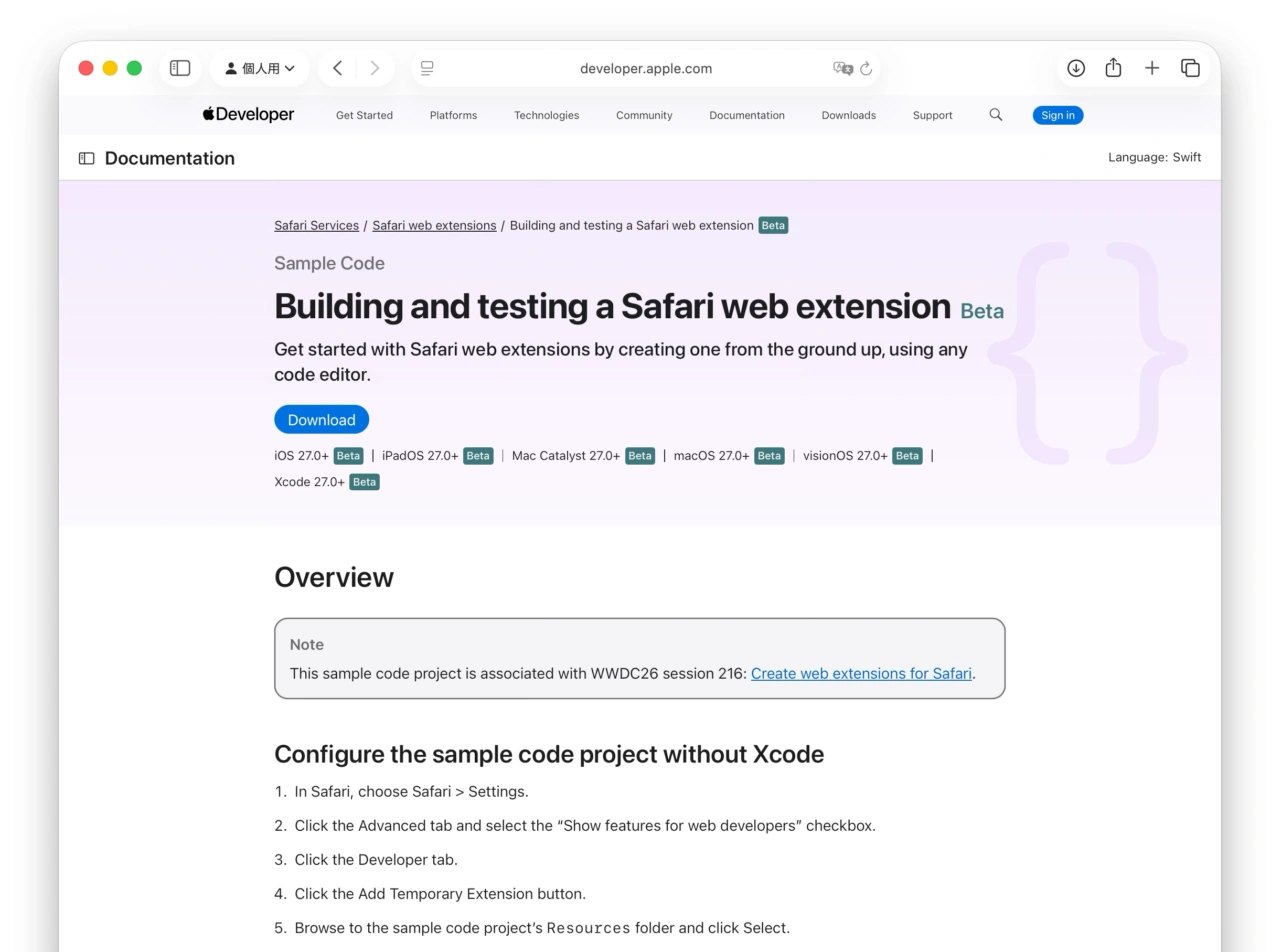The height and width of the screenshot is (952, 1280).
Task: Open the Platforms menu
Action: tap(453, 115)
